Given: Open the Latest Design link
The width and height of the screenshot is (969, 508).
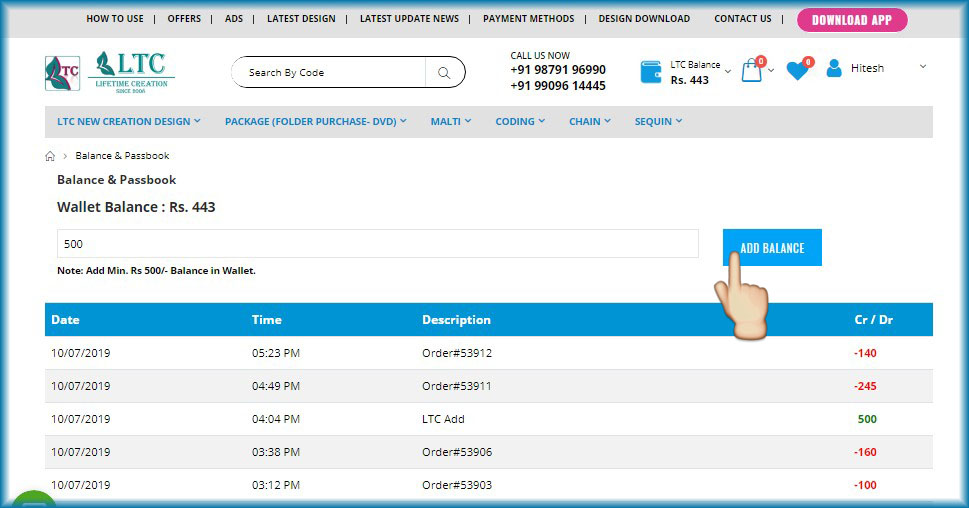Looking at the screenshot, I should tap(301, 19).
